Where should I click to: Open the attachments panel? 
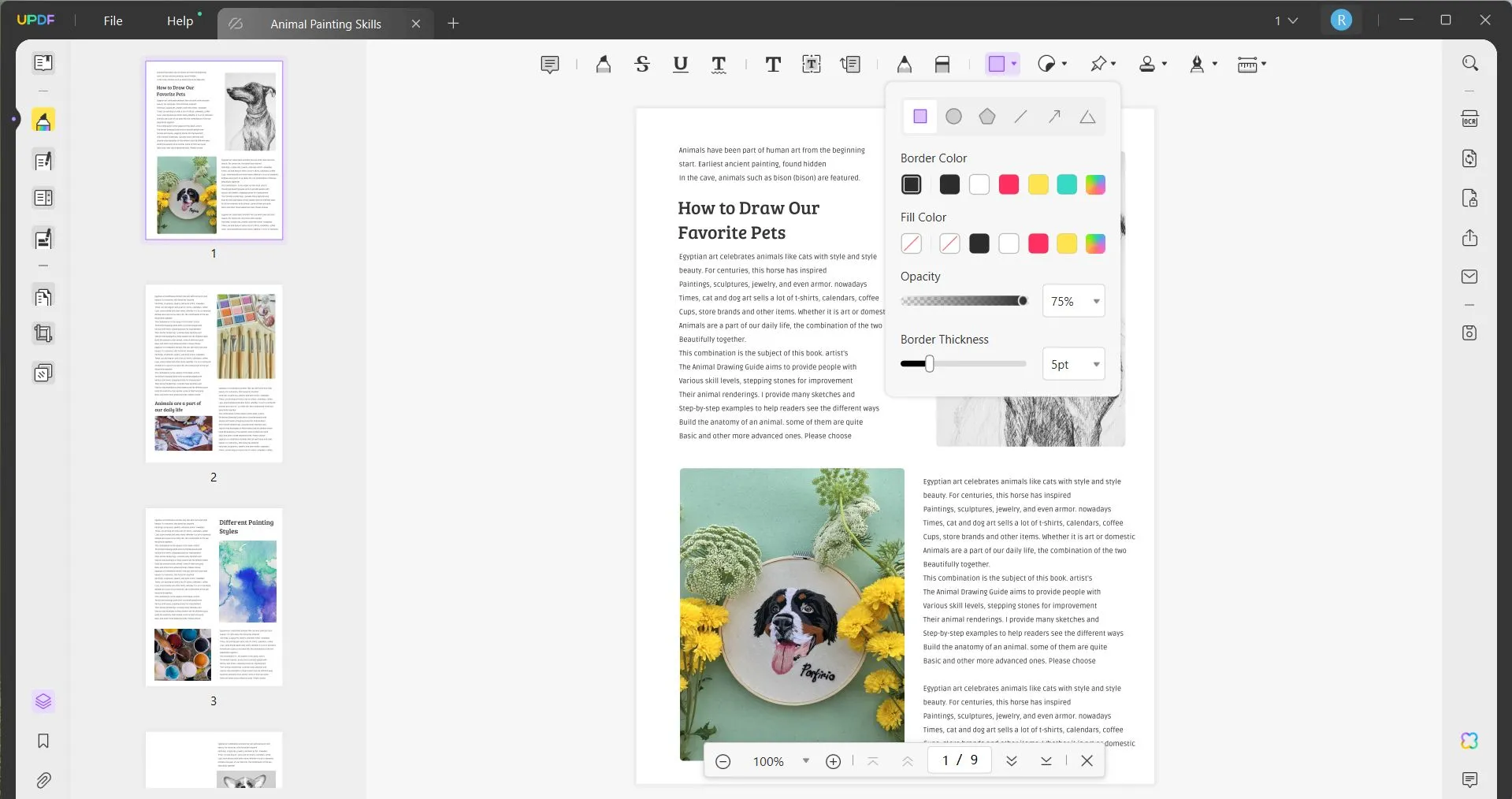[x=43, y=780]
